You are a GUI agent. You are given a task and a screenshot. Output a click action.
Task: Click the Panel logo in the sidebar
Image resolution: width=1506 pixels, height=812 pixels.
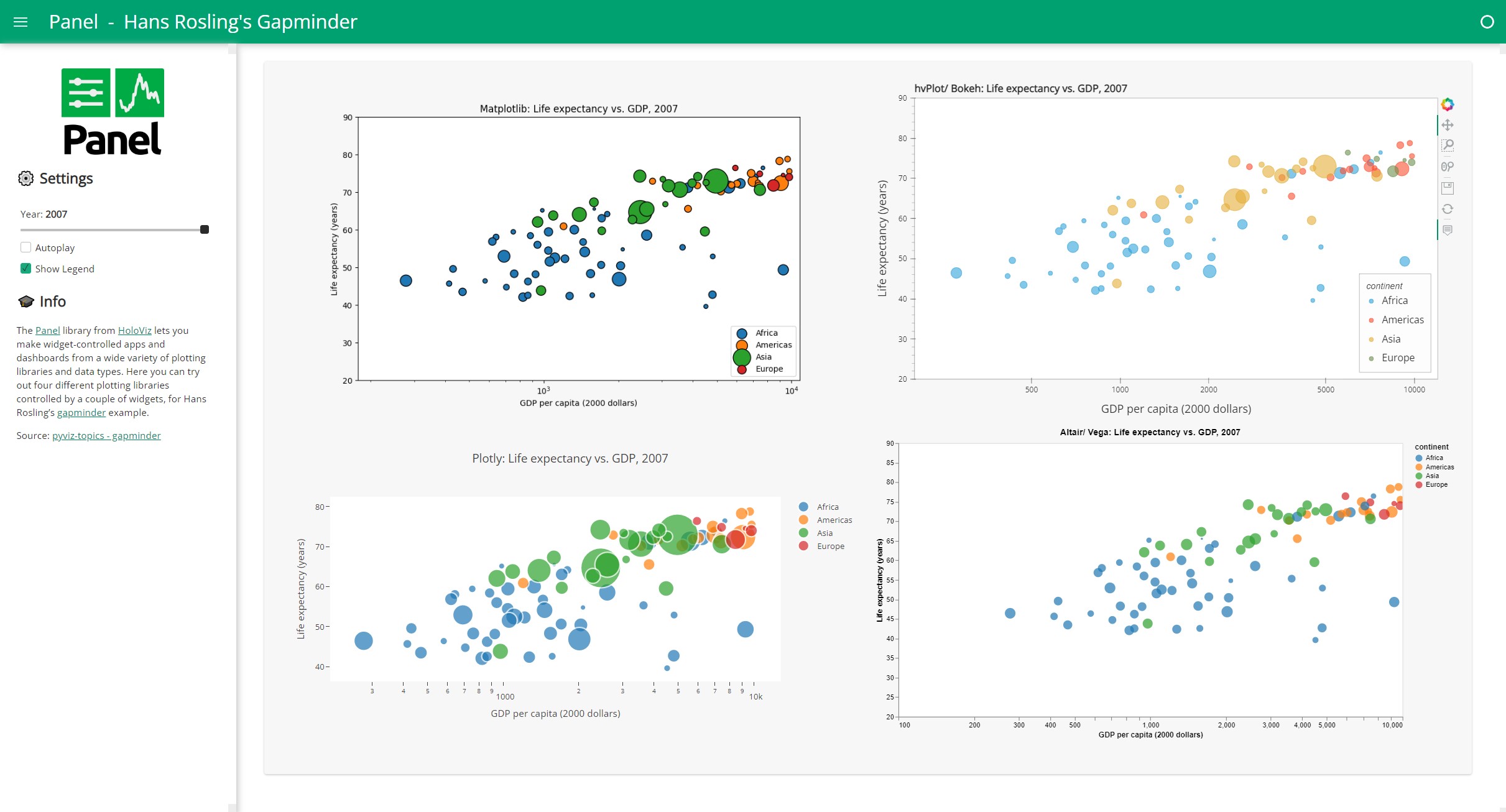click(x=112, y=110)
